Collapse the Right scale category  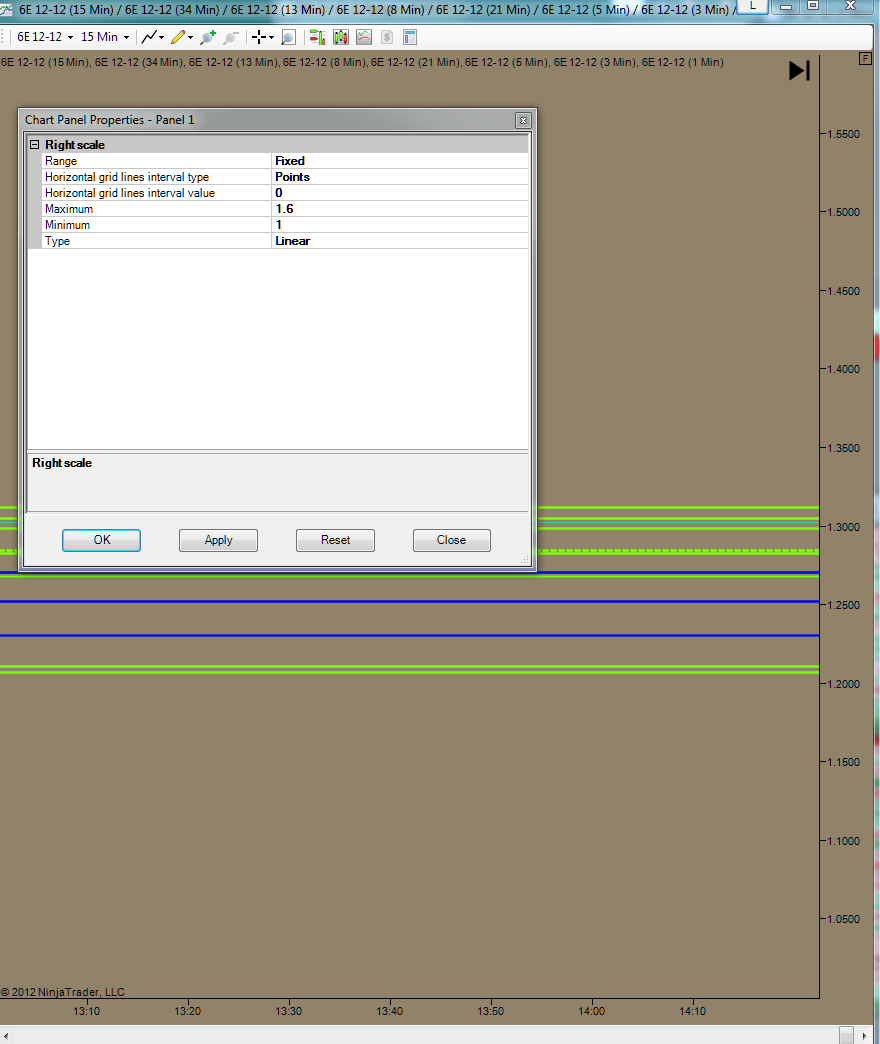[35, 144]
